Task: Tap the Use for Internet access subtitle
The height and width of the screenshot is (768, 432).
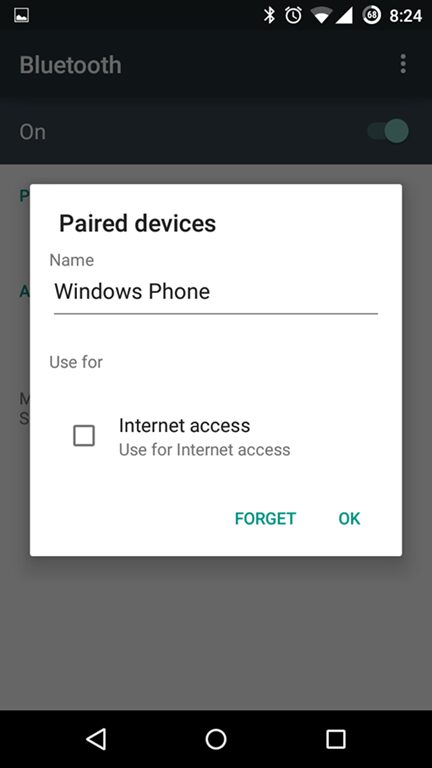Action: click(x=205, y=450)
